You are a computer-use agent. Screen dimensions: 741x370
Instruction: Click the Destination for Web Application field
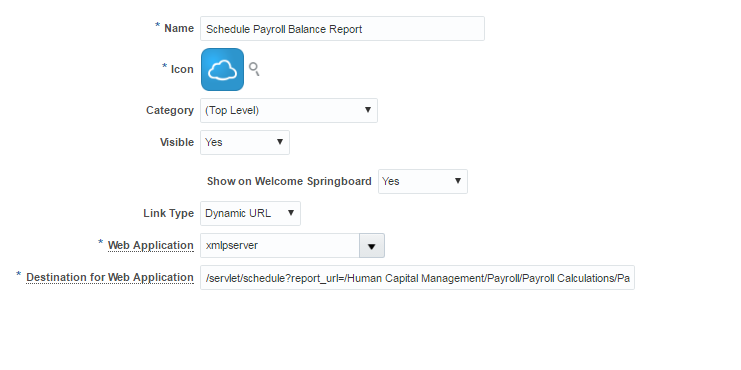tap(417, 278)
